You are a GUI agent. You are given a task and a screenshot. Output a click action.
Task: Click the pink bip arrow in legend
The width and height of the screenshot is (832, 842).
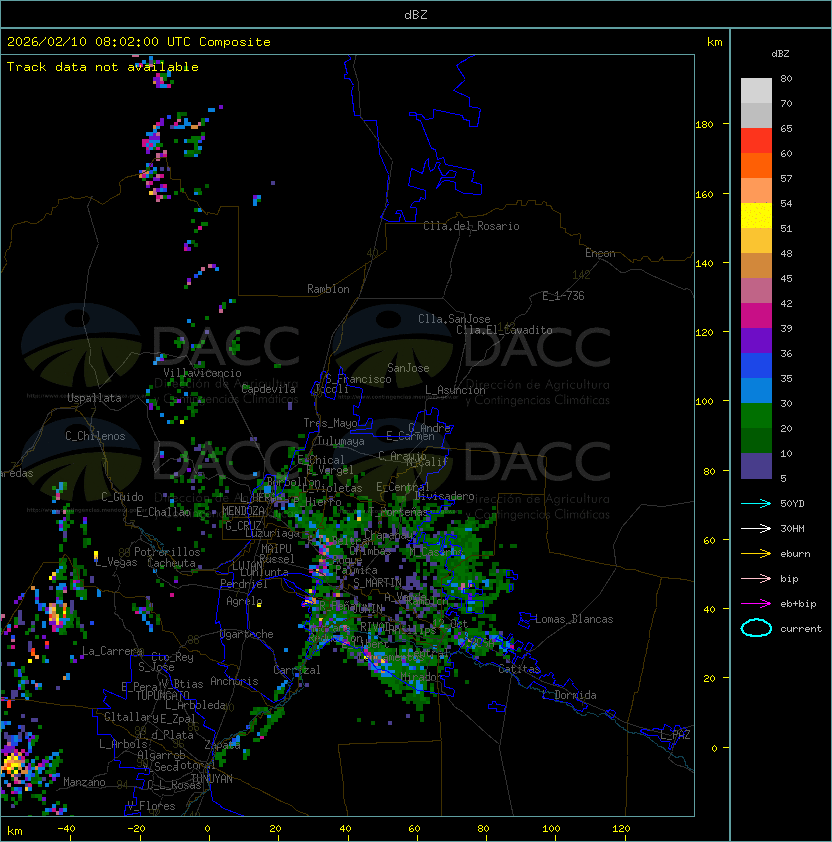pos(756,578)
